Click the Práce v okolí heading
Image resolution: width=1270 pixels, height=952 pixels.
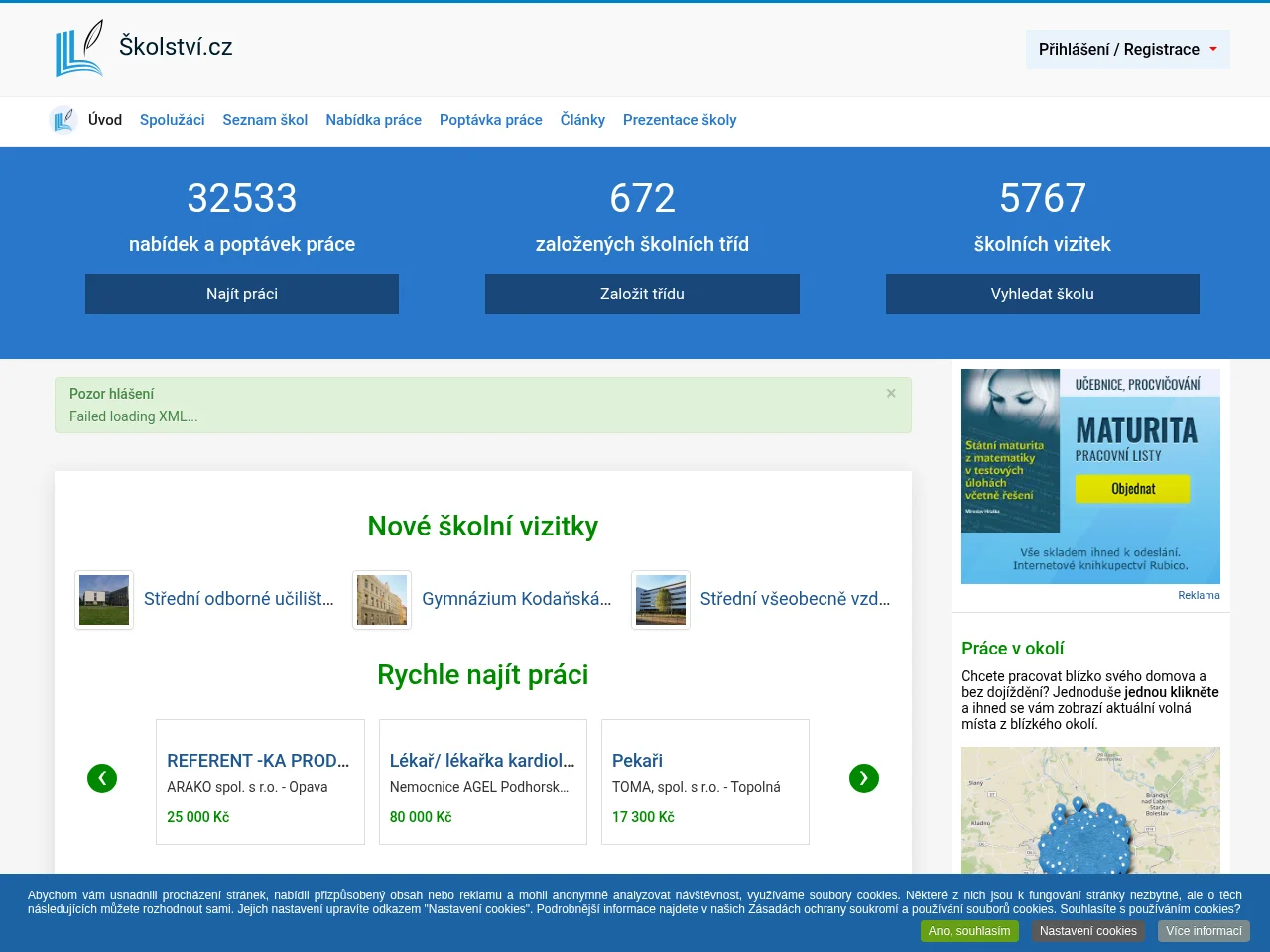click(1012, 649)
